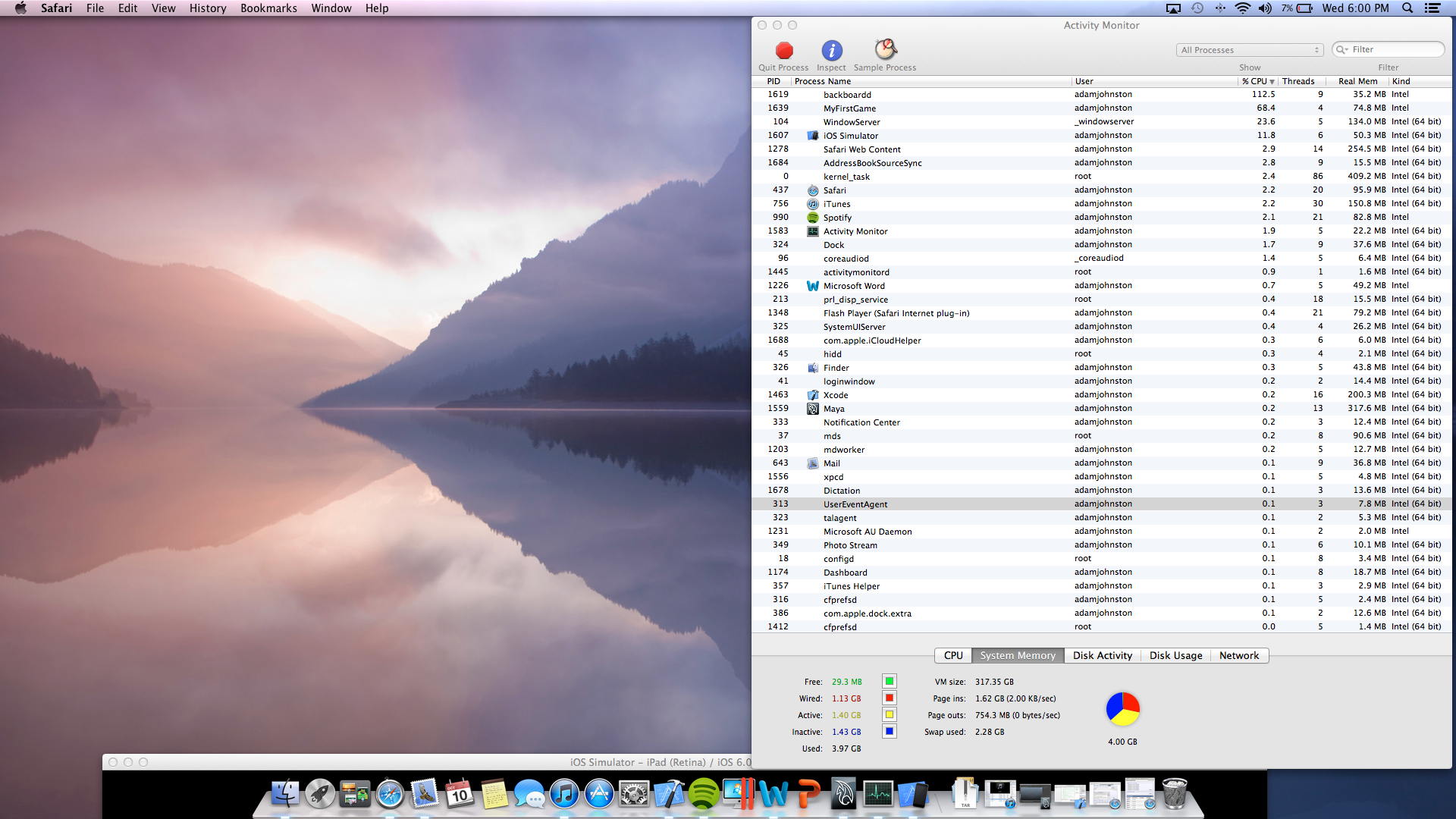Open Spotlight search in the menu bar
The width and height of the screenshot is (1456, 819).
(1407, 8)
